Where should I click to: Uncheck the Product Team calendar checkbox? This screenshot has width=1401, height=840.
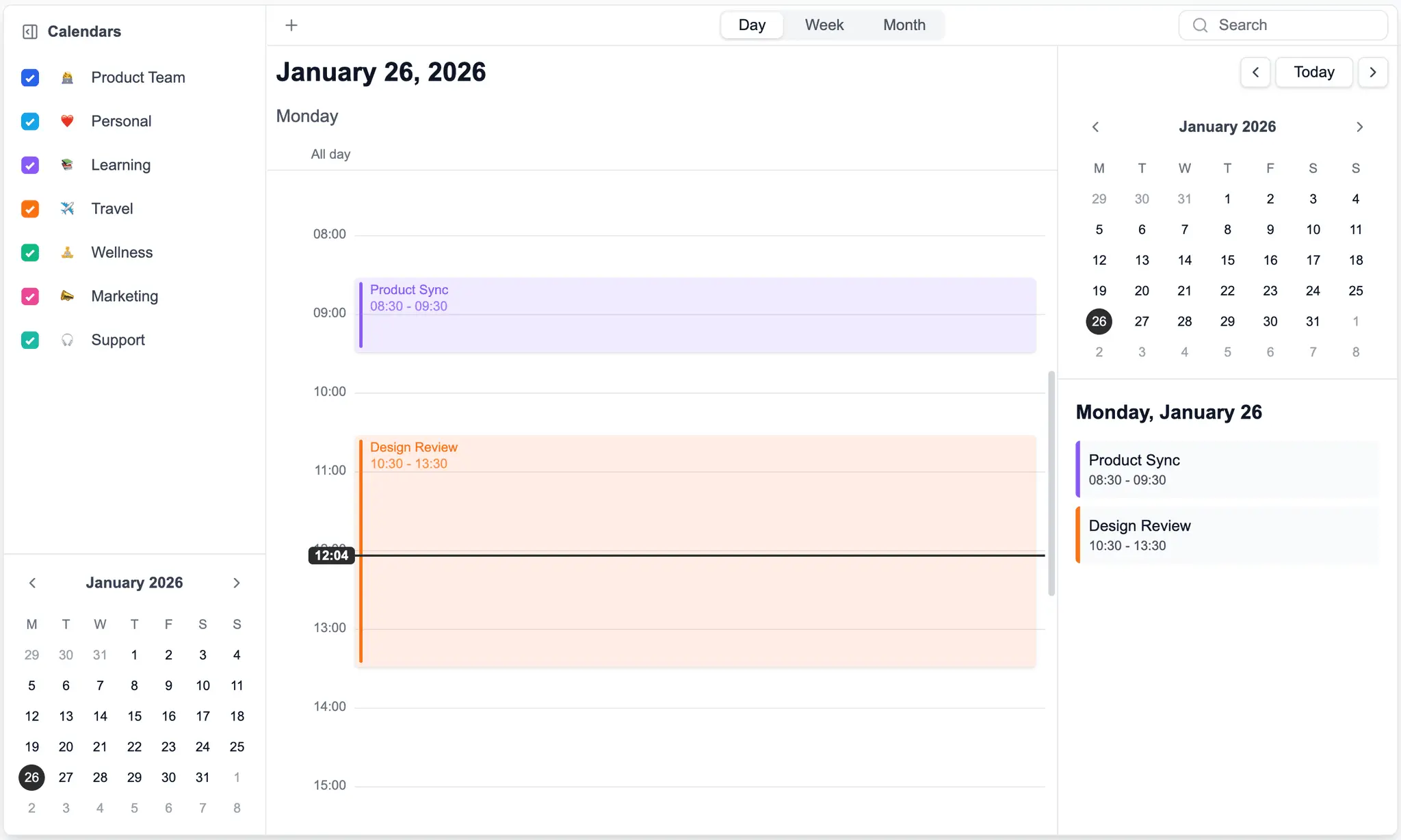tap(30, 77)
